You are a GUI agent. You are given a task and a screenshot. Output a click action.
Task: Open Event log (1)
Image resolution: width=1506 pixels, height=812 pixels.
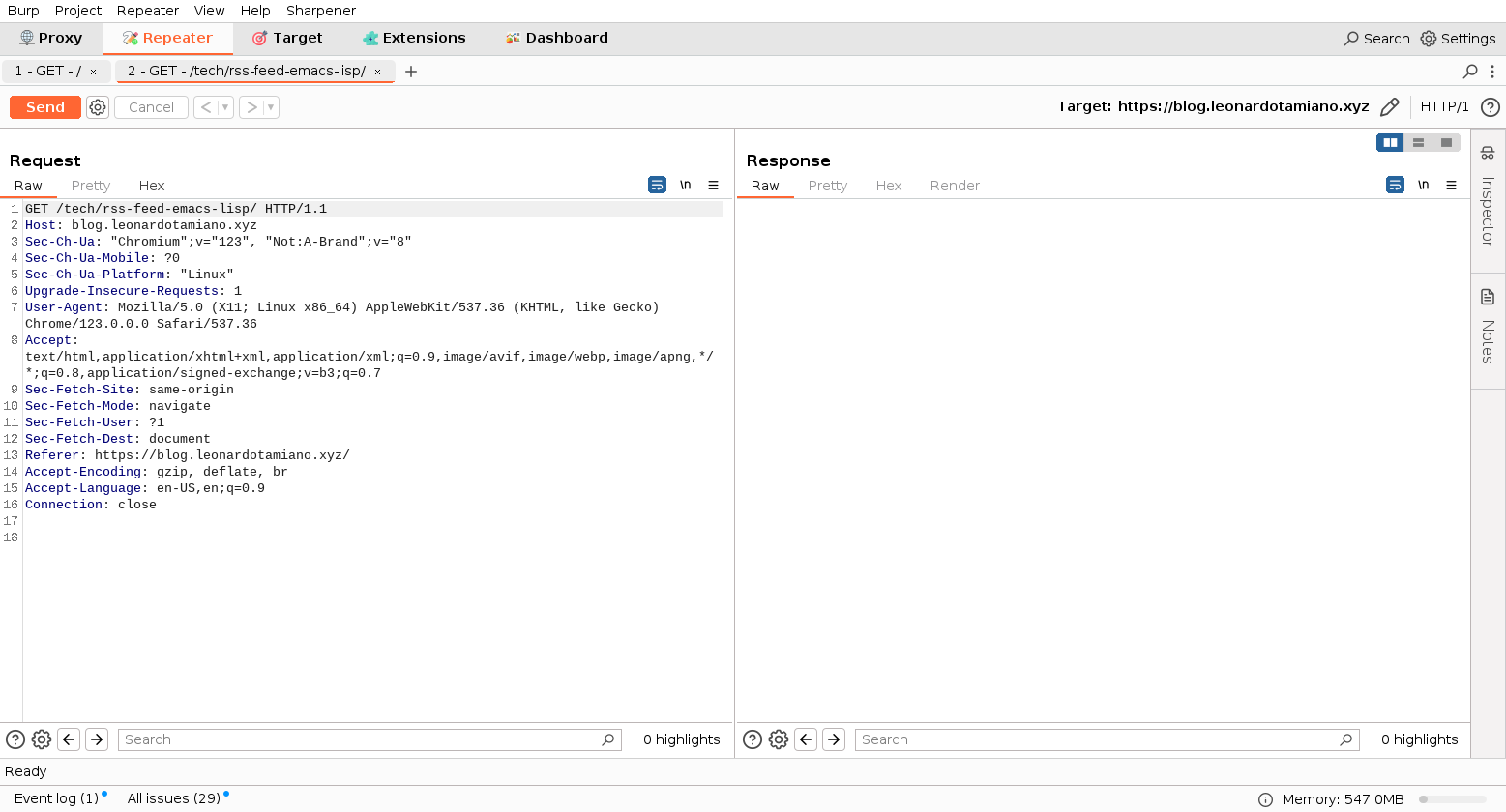click(x=57, y=798)
